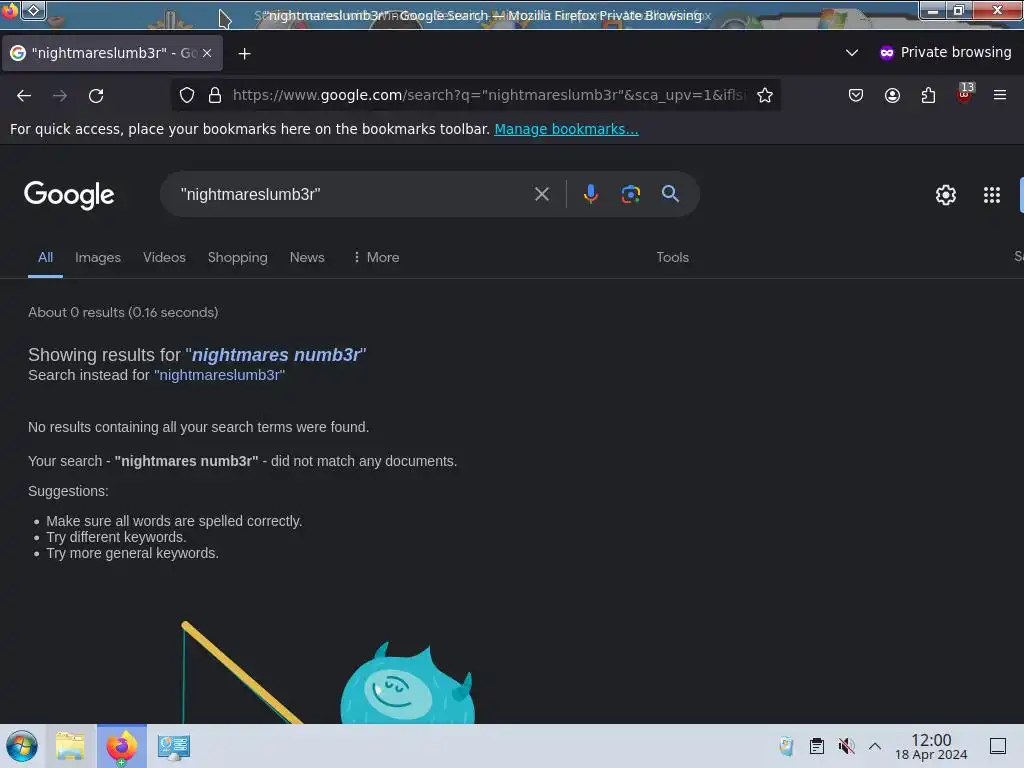The height and width of the screenshot is (768, 1024).
Task: Close the "nightmareslumb3r" tab
Action: coord(207,53)
